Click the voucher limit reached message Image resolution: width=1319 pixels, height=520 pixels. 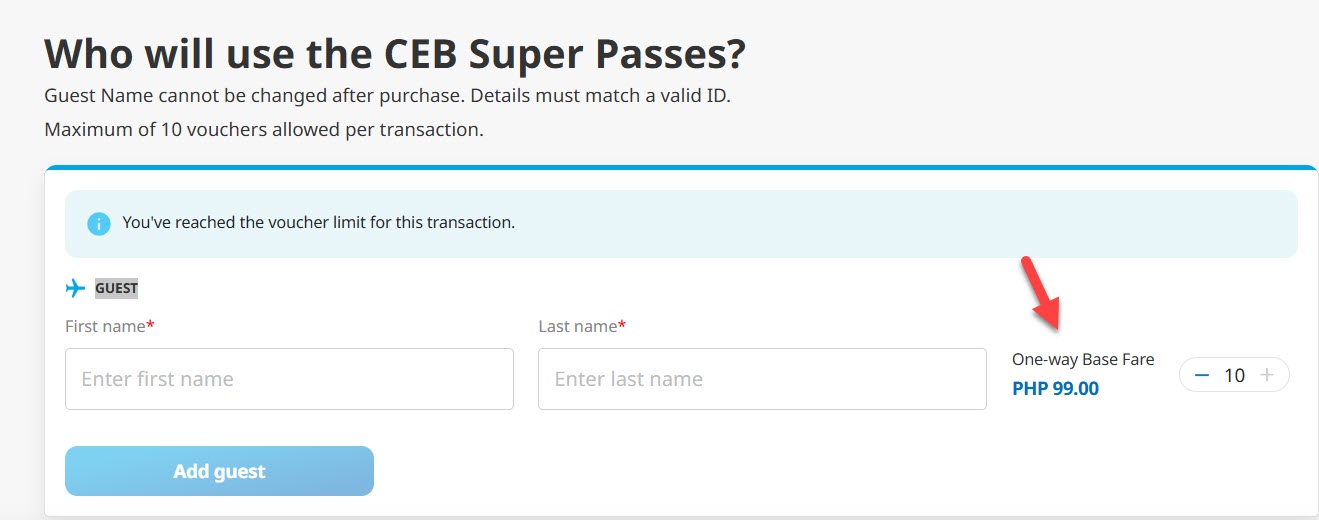pyautogui.click(x=318, y=222)
